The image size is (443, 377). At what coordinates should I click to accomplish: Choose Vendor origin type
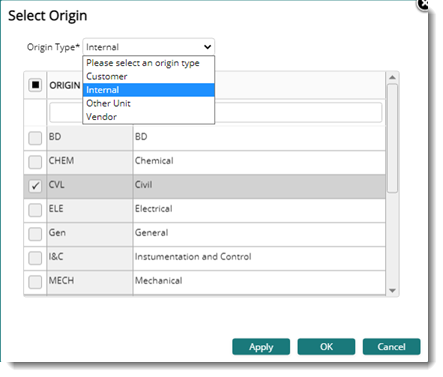pyautogui.click(x=148, y=117)
